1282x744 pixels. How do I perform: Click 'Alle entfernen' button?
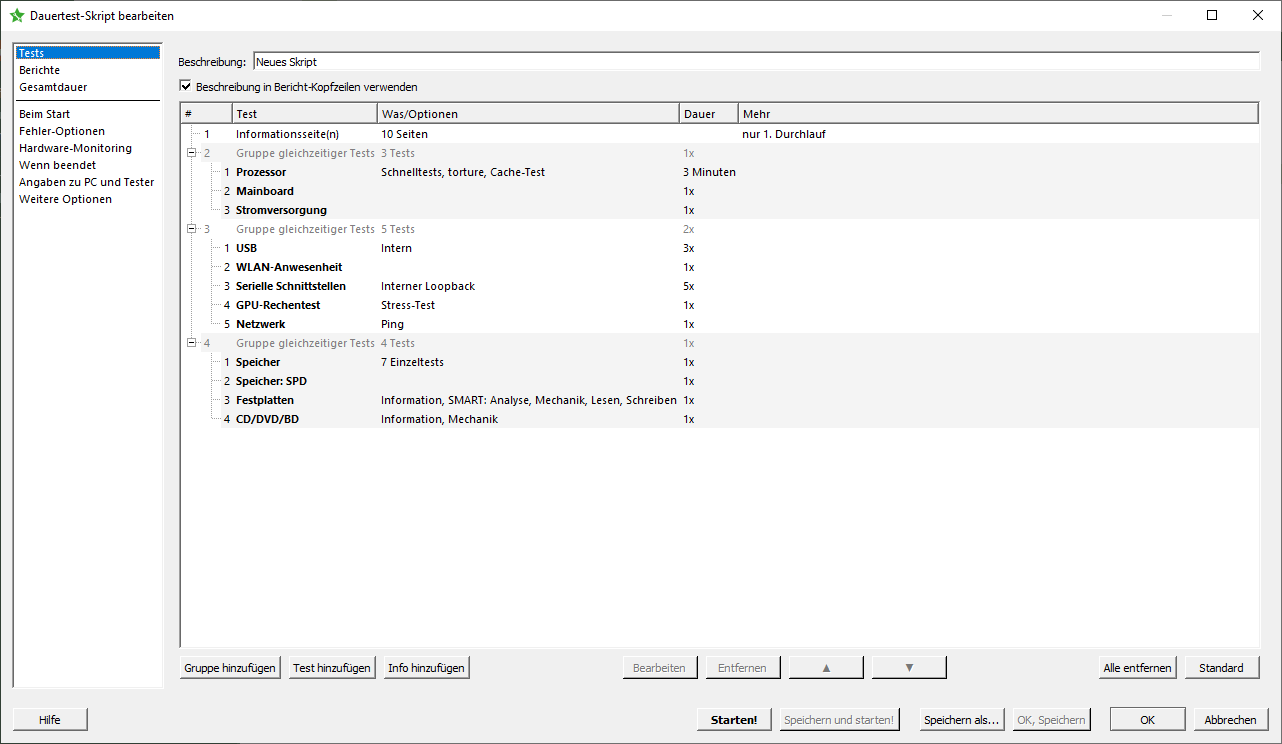[x=1137, y=668]
